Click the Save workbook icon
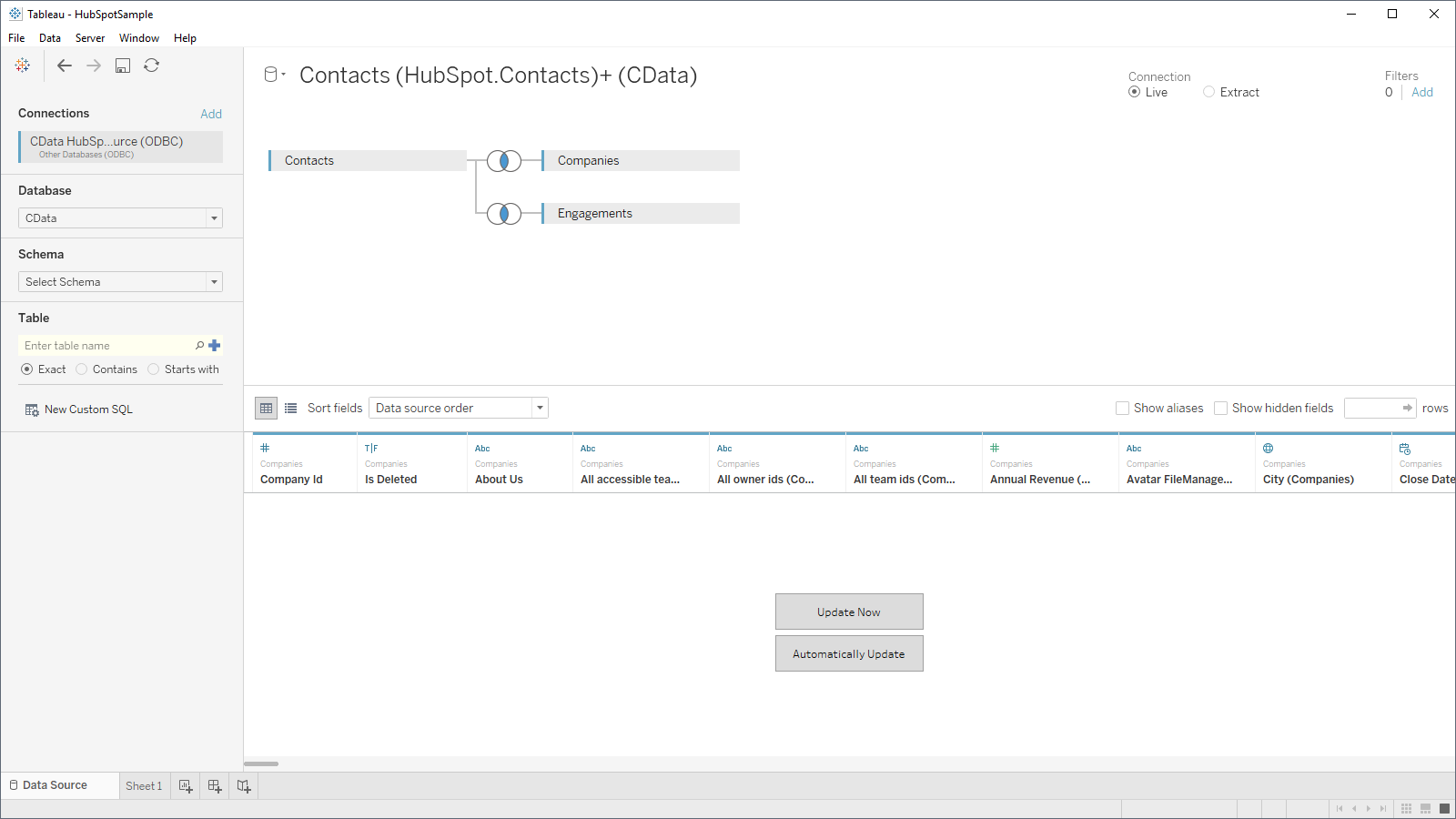The width and height of the screenshot is (1456, 819). [x=122, y=65]
